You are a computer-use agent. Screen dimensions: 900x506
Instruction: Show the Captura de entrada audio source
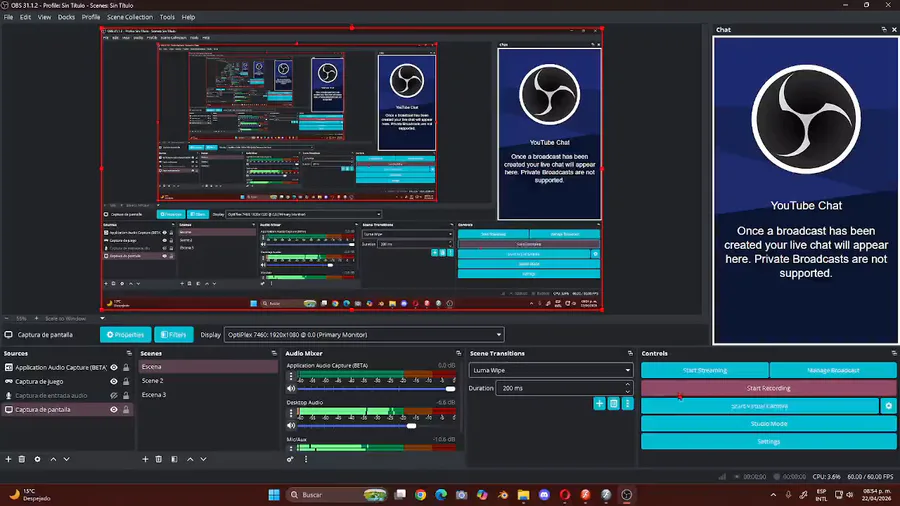(x=114, y=395)
